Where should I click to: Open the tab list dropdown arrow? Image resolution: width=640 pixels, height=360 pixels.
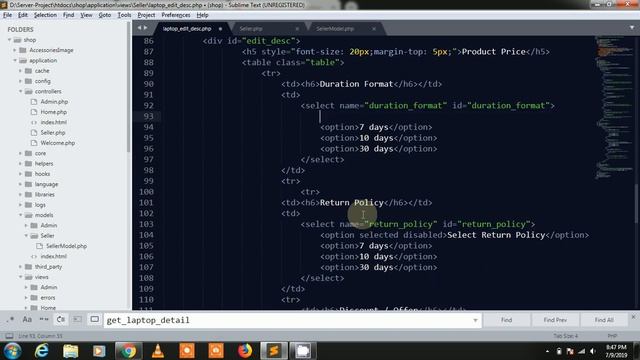tap(632, 28)
